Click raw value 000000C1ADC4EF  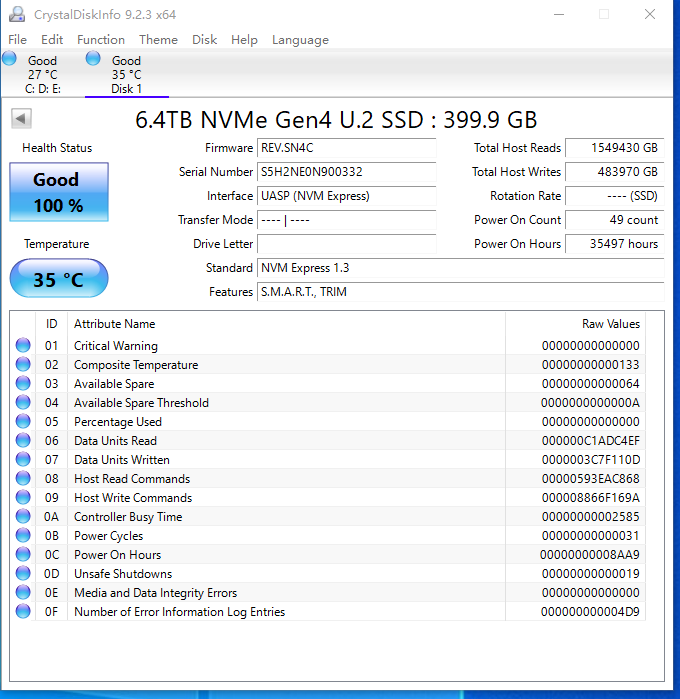[590, 441]
